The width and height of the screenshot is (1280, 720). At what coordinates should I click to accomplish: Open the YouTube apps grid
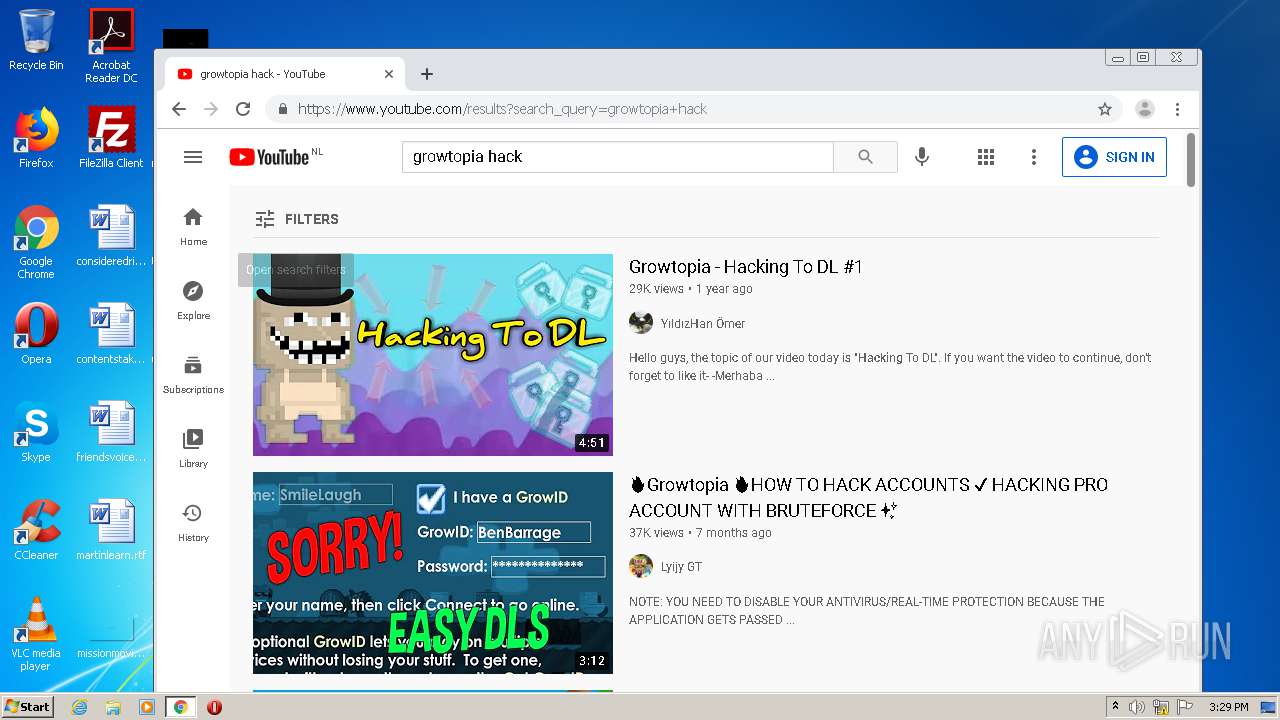coord(986,157)
